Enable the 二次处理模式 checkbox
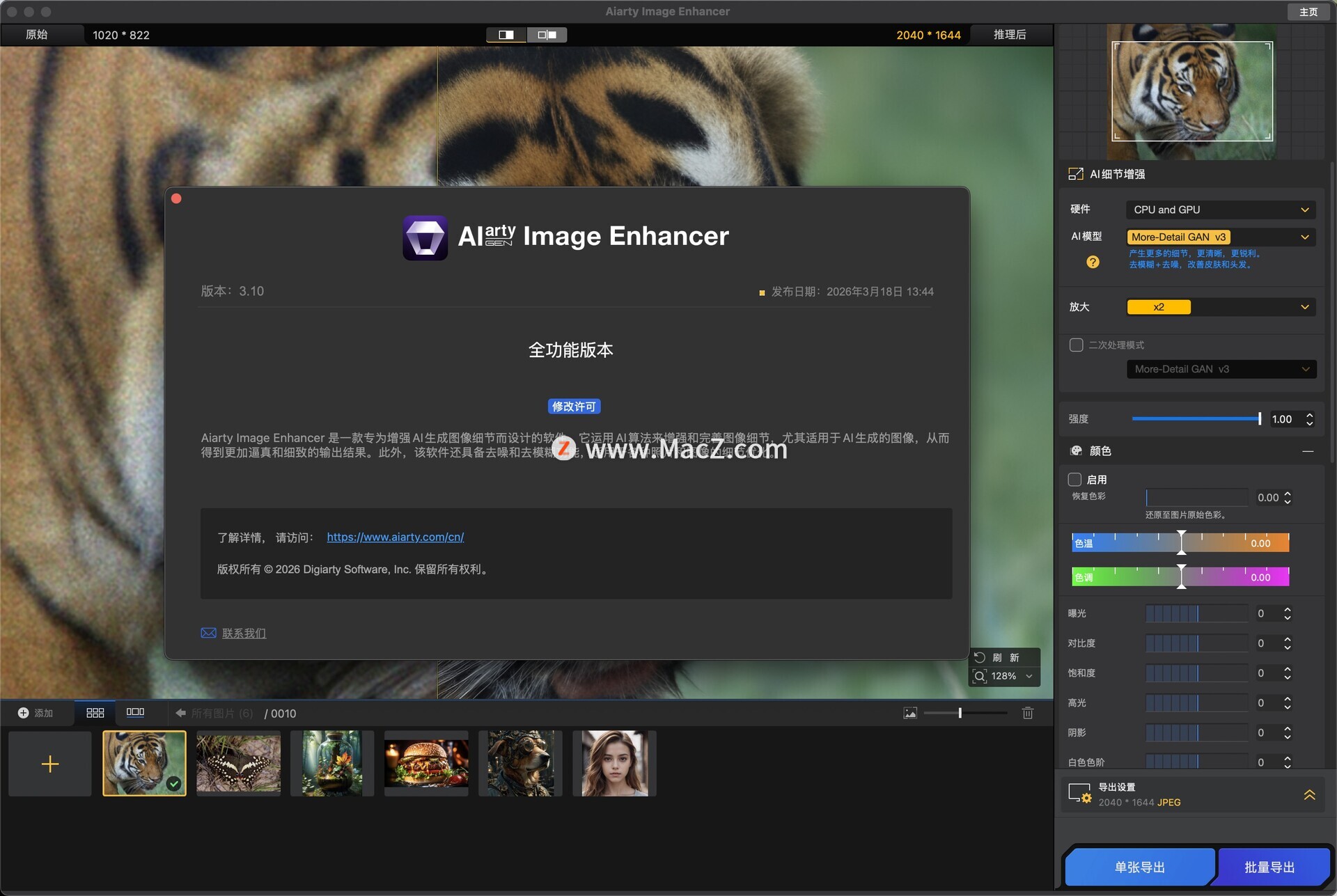Screen dimensions: 1337x896 pos(1076,345)
